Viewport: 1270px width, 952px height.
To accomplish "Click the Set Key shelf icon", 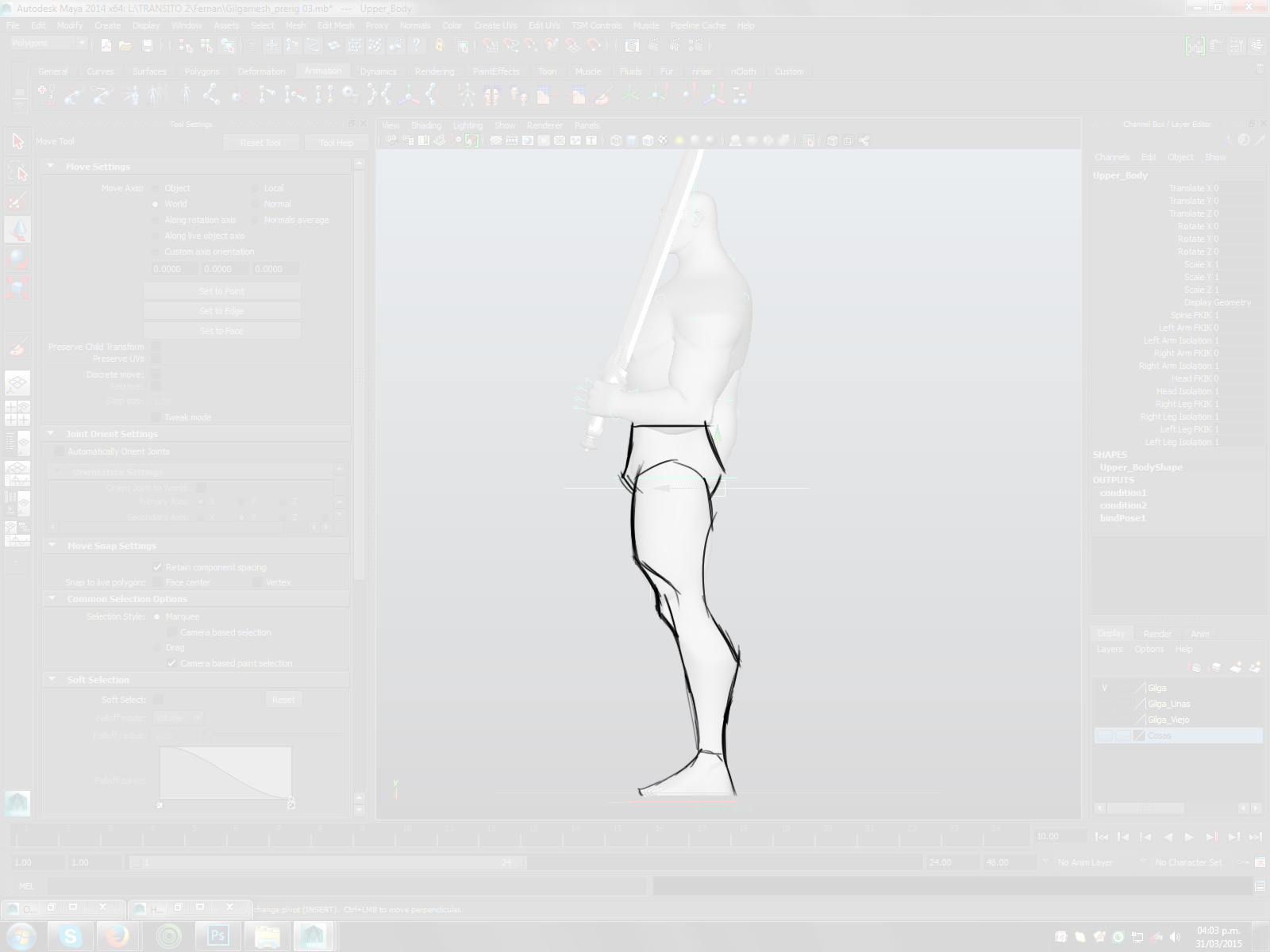I will click(x=46, y=96).
